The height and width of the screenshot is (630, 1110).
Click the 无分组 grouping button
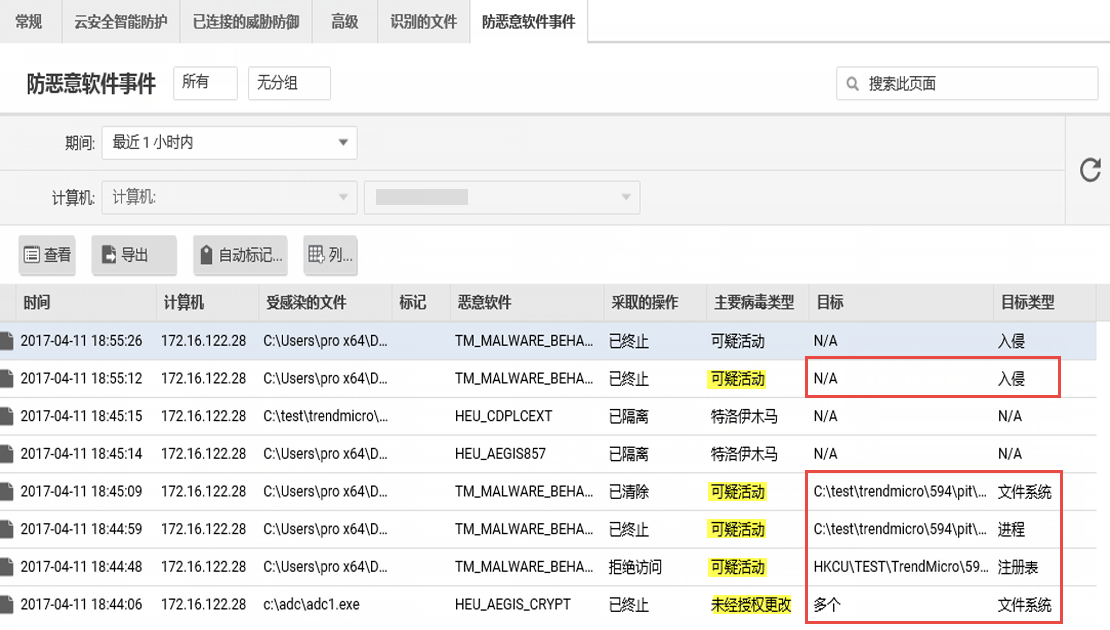pyautogui.click(x=289, y=83)
